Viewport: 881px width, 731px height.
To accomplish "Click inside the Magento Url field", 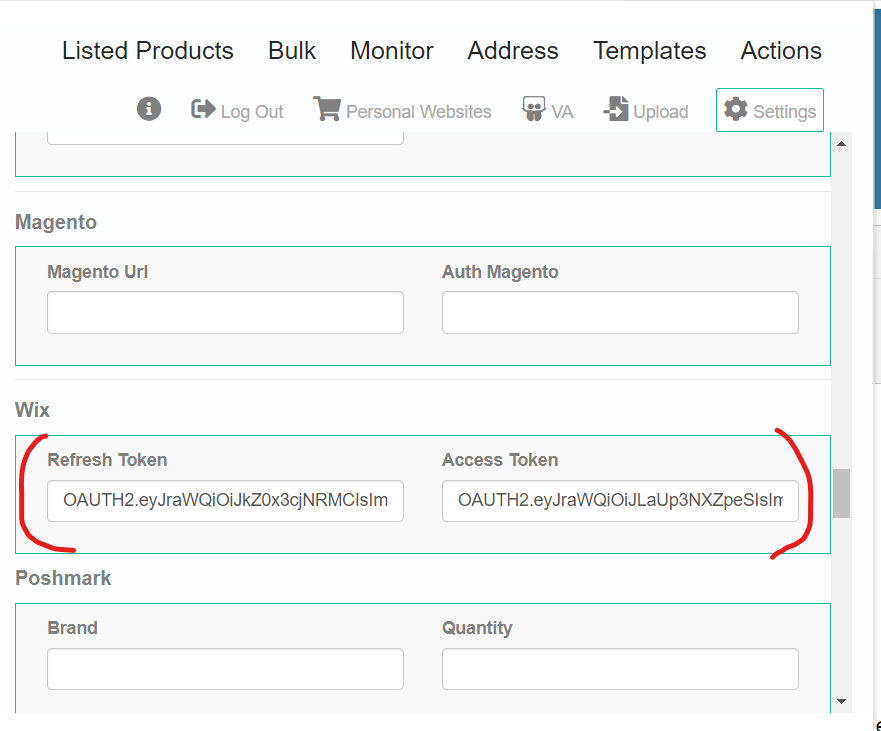I will pos(225,312).
